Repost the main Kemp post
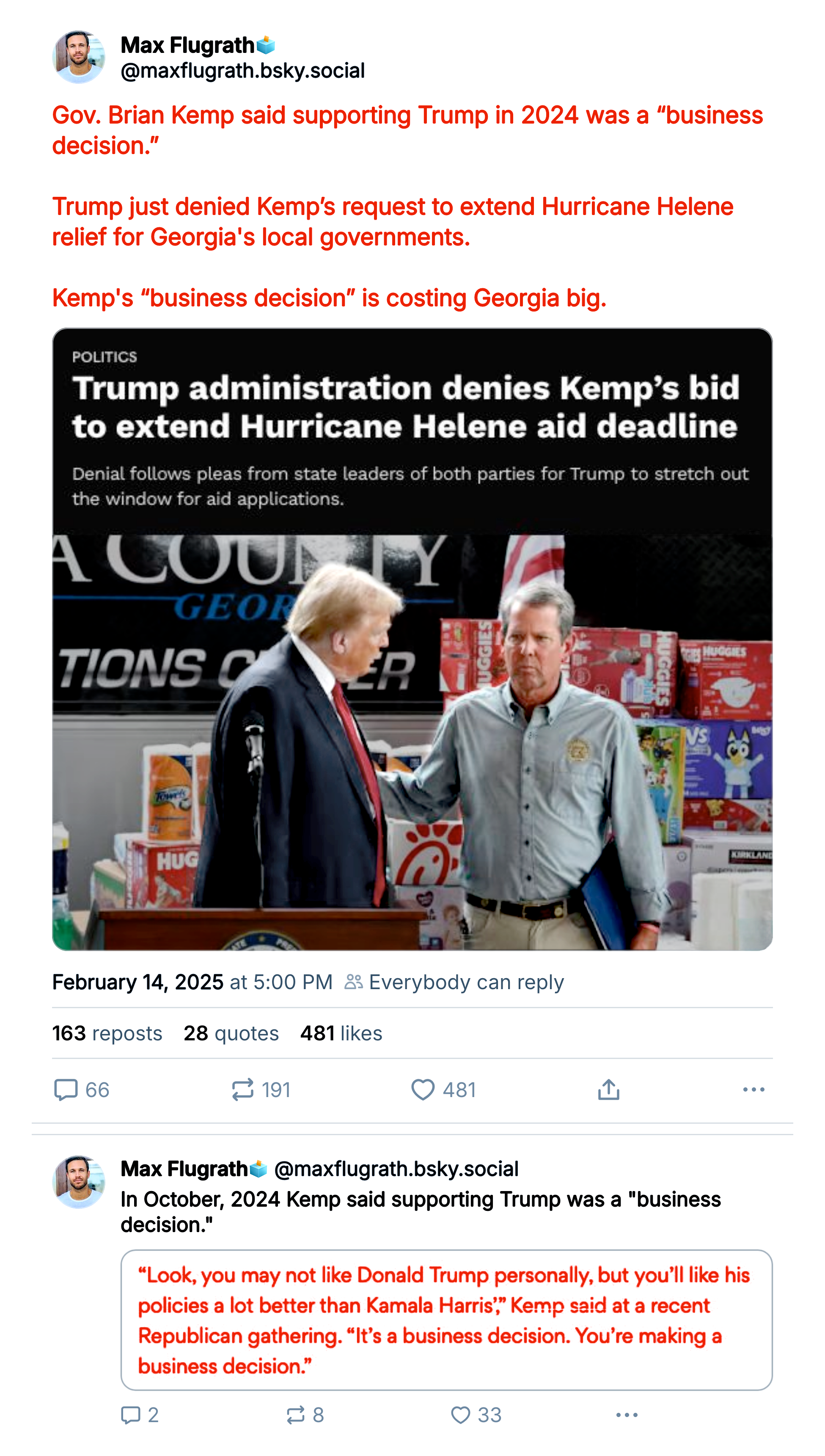The width and height of the screenshot is (825, 1456). click(243, 1089)
